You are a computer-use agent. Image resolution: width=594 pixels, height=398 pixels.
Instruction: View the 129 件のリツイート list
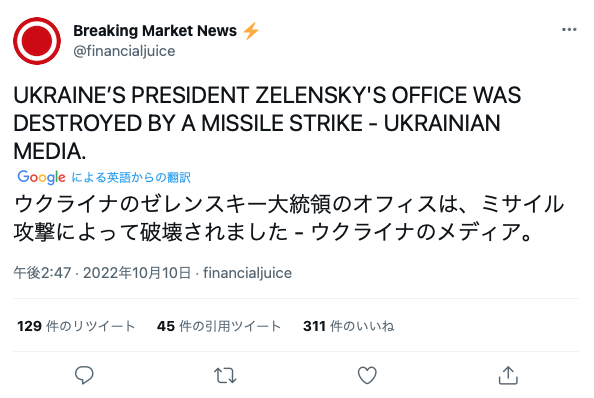pyautogui.click(x=76, y=326)
